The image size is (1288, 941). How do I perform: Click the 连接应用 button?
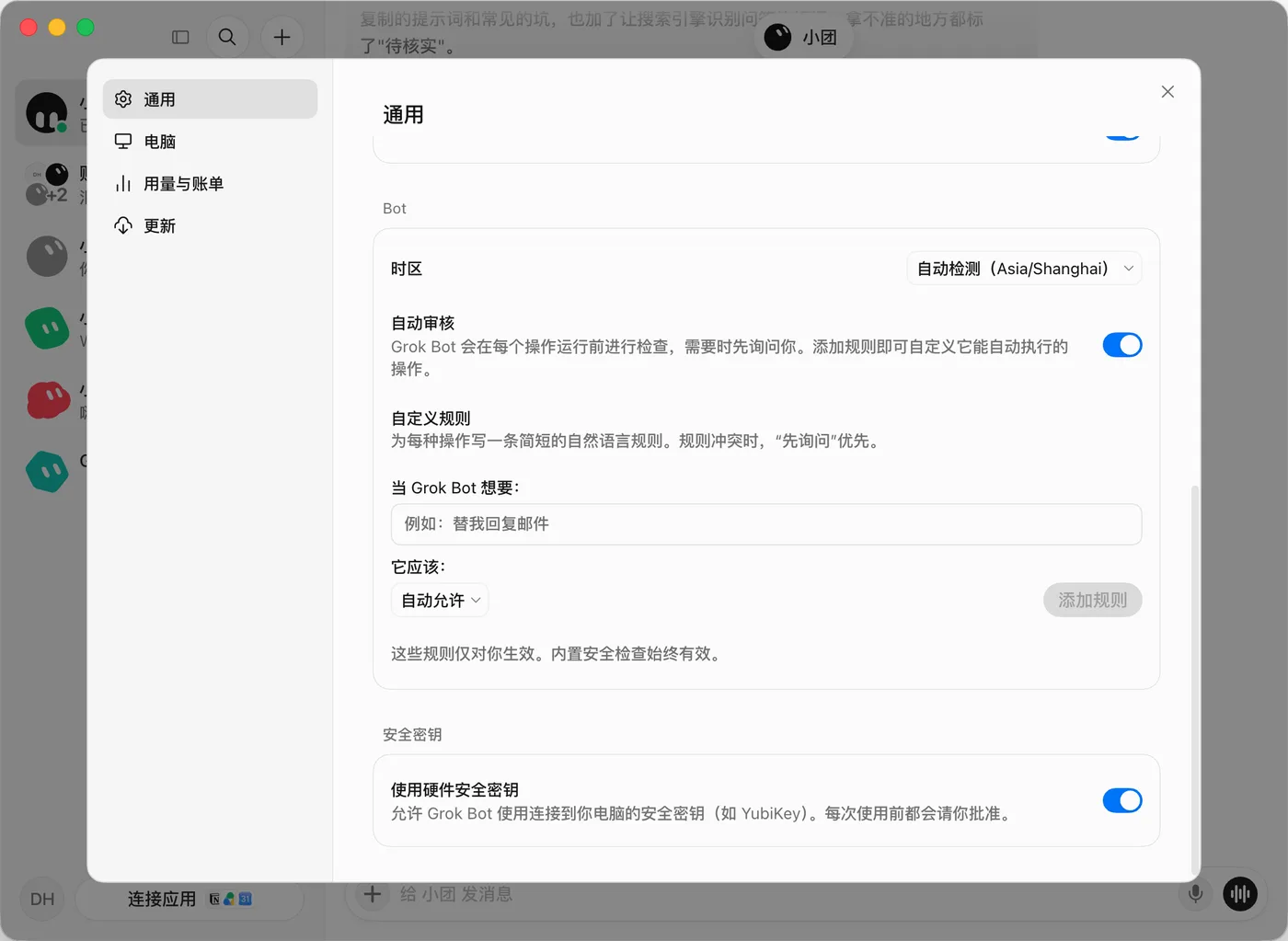[190, 899]
